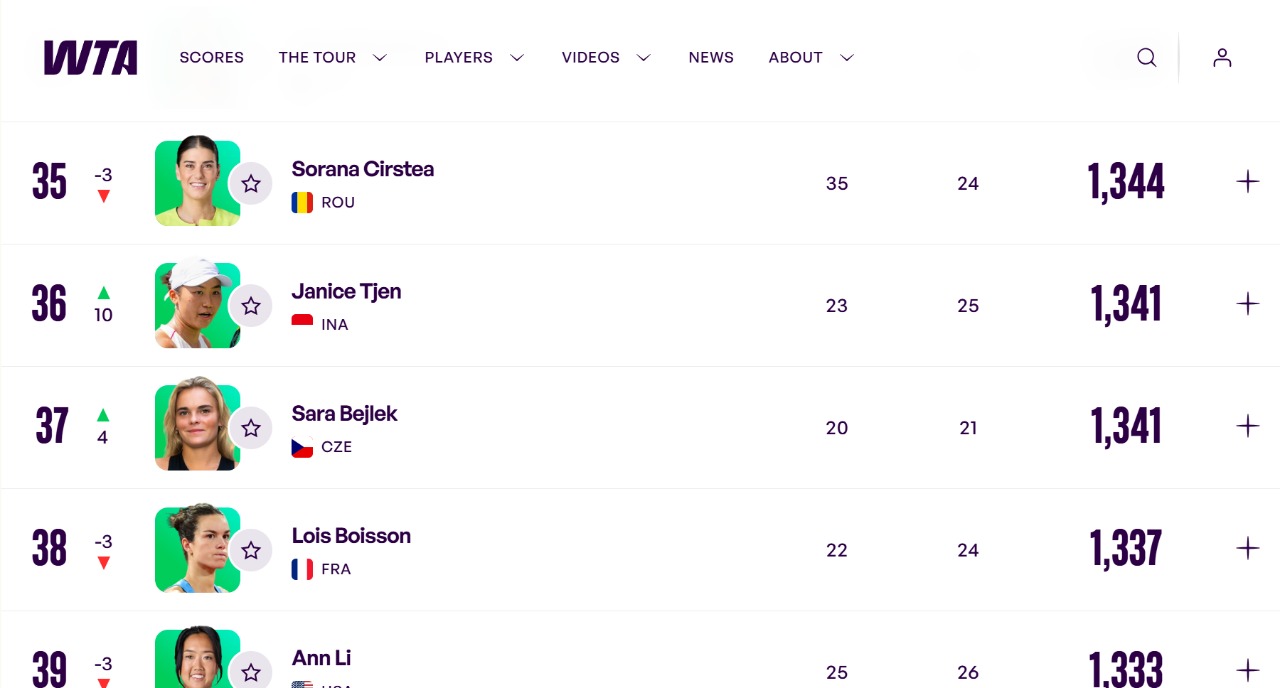1280x688 pixels.
Task: Star Sara Bejlek as favorite
Action: click(251, 428)
